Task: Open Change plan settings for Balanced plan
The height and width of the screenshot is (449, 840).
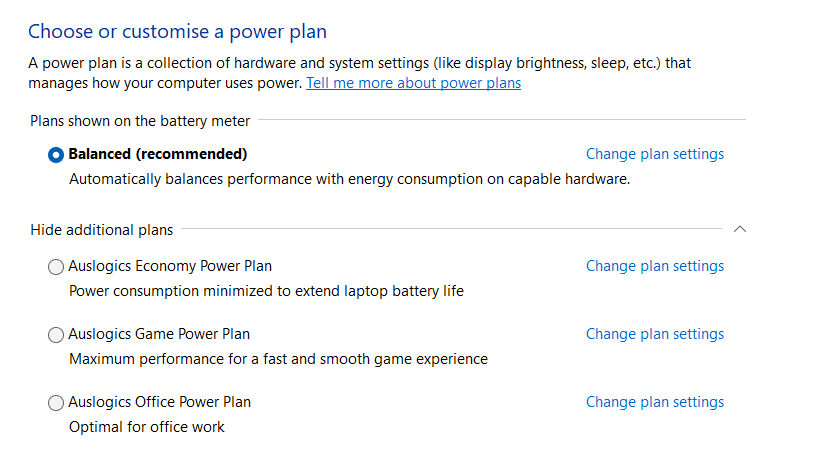Action: 654,154
